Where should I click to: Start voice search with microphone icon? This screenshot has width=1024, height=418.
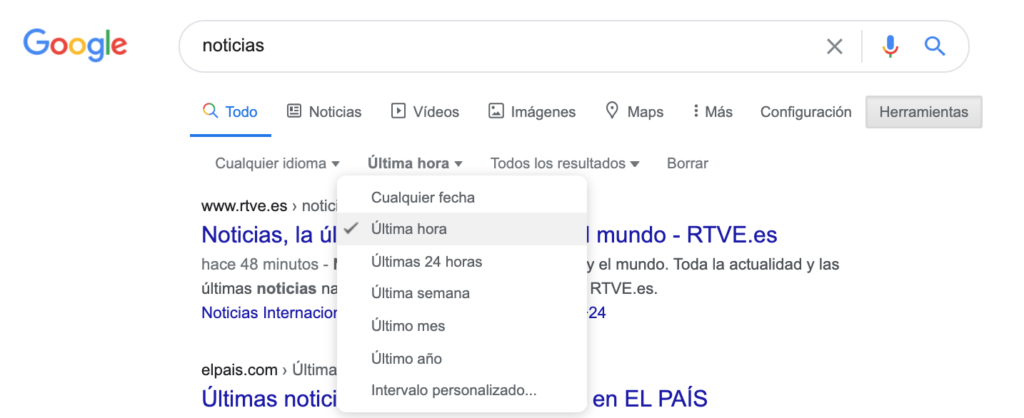coord(889,46)
